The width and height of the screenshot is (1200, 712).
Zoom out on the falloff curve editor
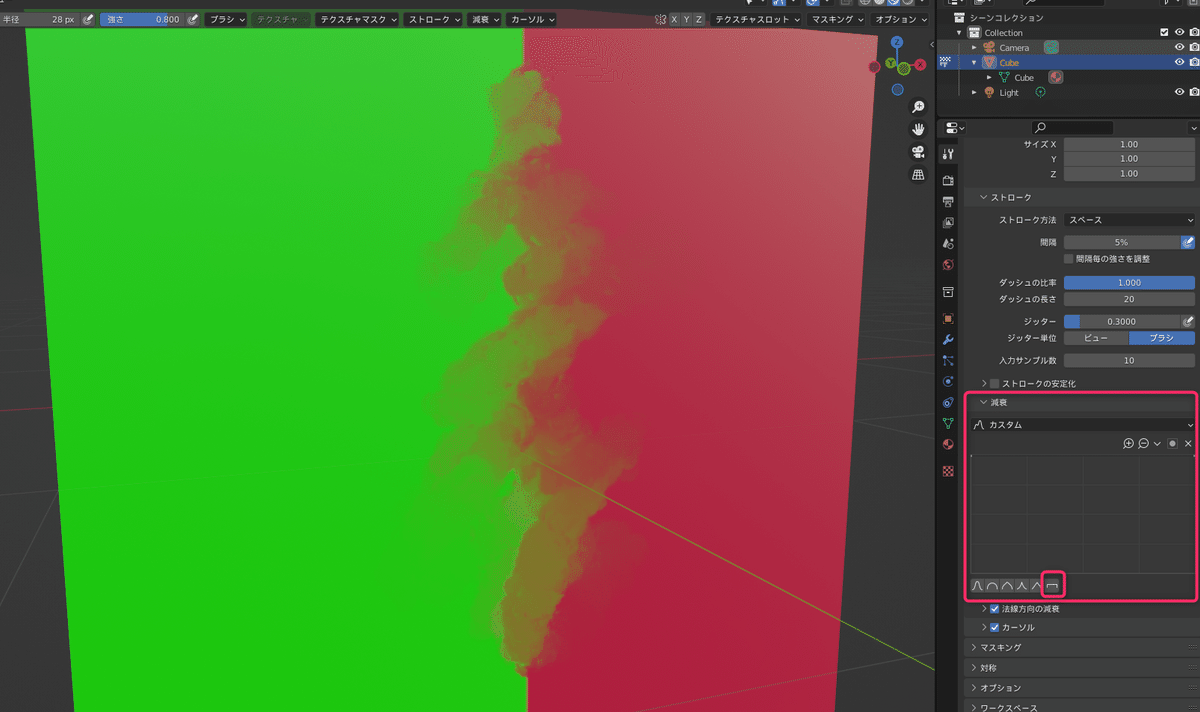pyautogui.click(x=1143, y=443)
